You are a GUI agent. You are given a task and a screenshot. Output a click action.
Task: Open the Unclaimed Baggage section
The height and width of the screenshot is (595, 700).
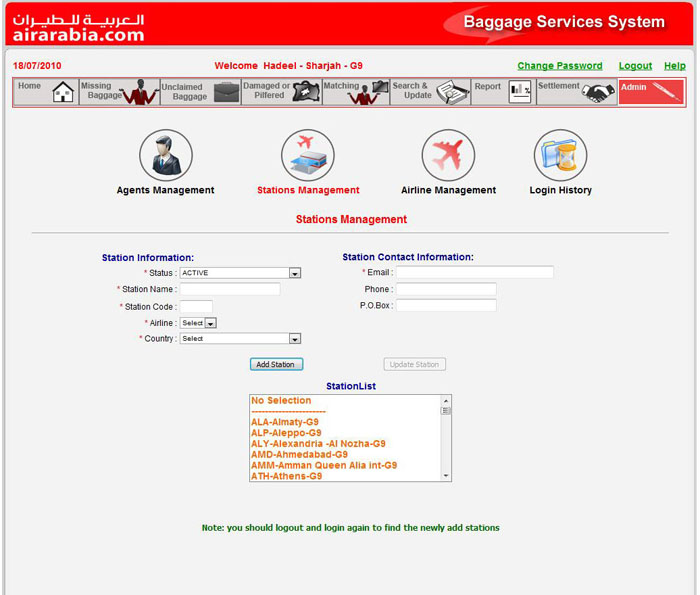coord(200,92)
